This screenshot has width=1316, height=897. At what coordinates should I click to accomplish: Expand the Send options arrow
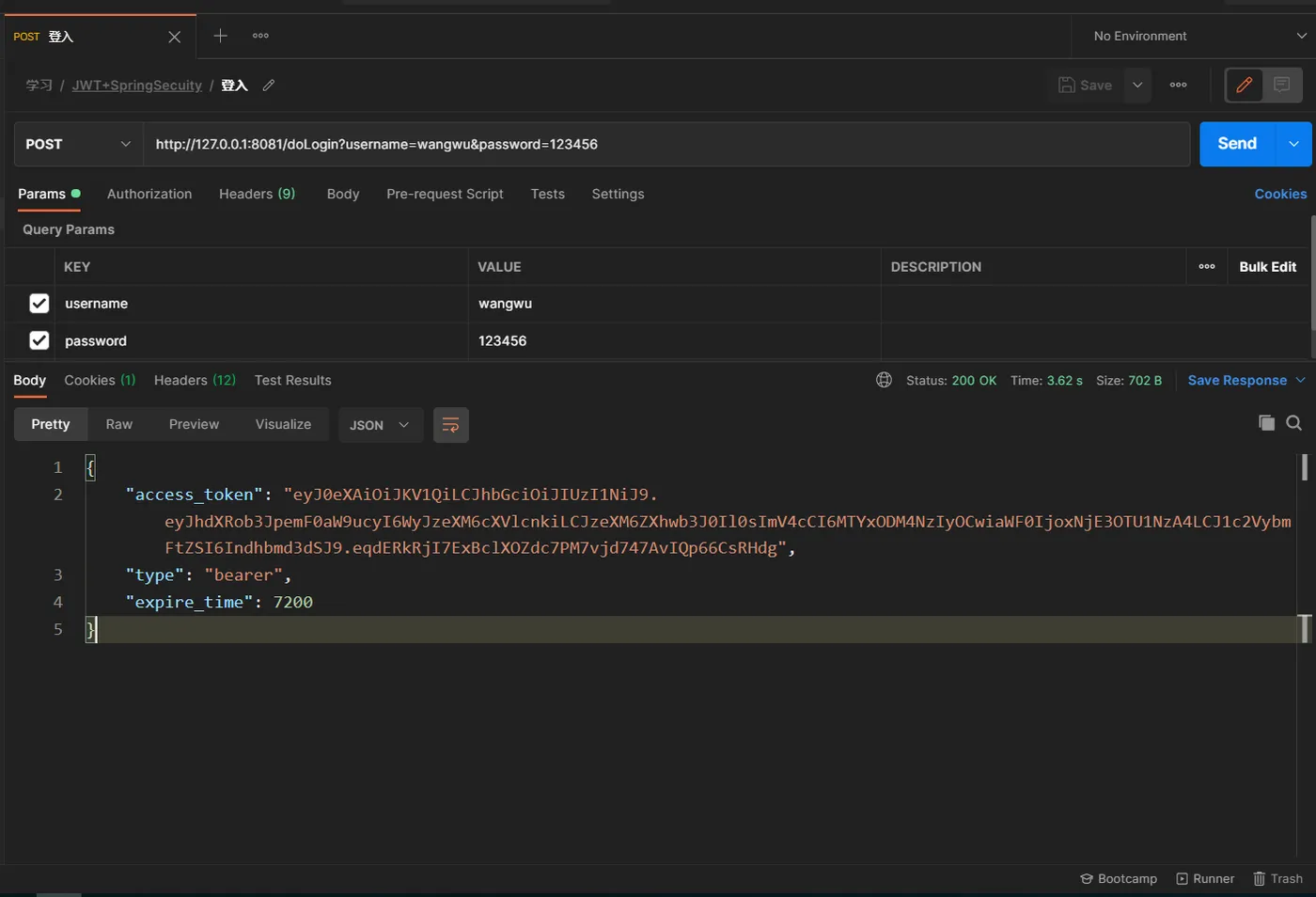click(1294, 144)
